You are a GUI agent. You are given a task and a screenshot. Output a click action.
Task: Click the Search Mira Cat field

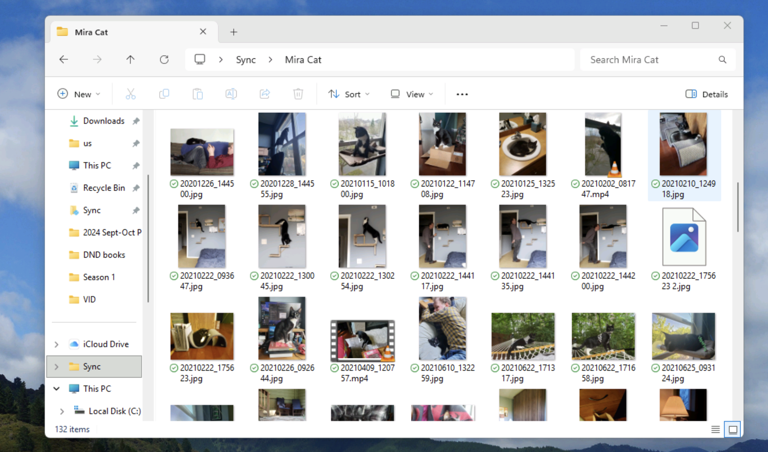click(657, 60)
